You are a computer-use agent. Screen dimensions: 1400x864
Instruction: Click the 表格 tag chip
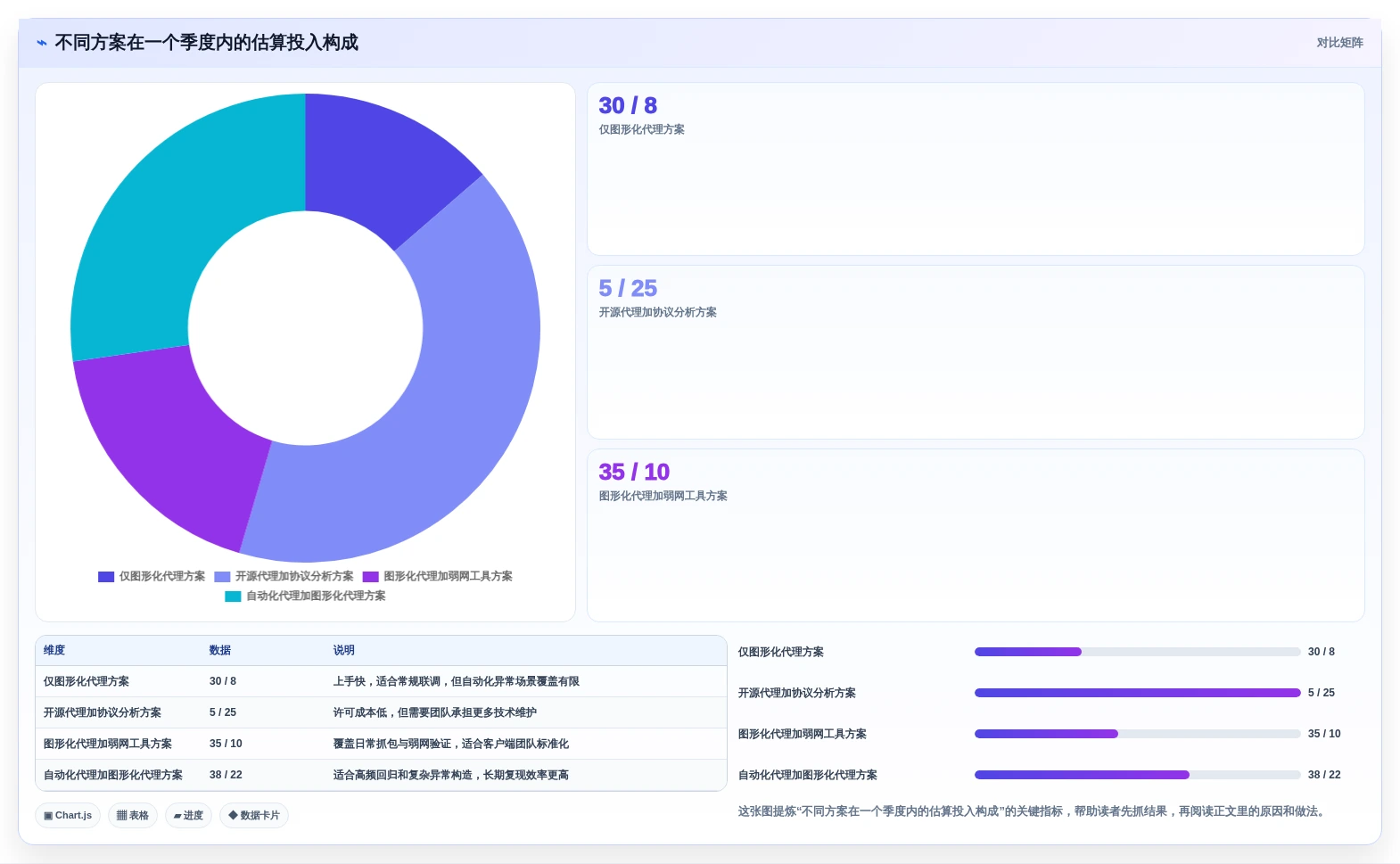click(x=133, y=816)
